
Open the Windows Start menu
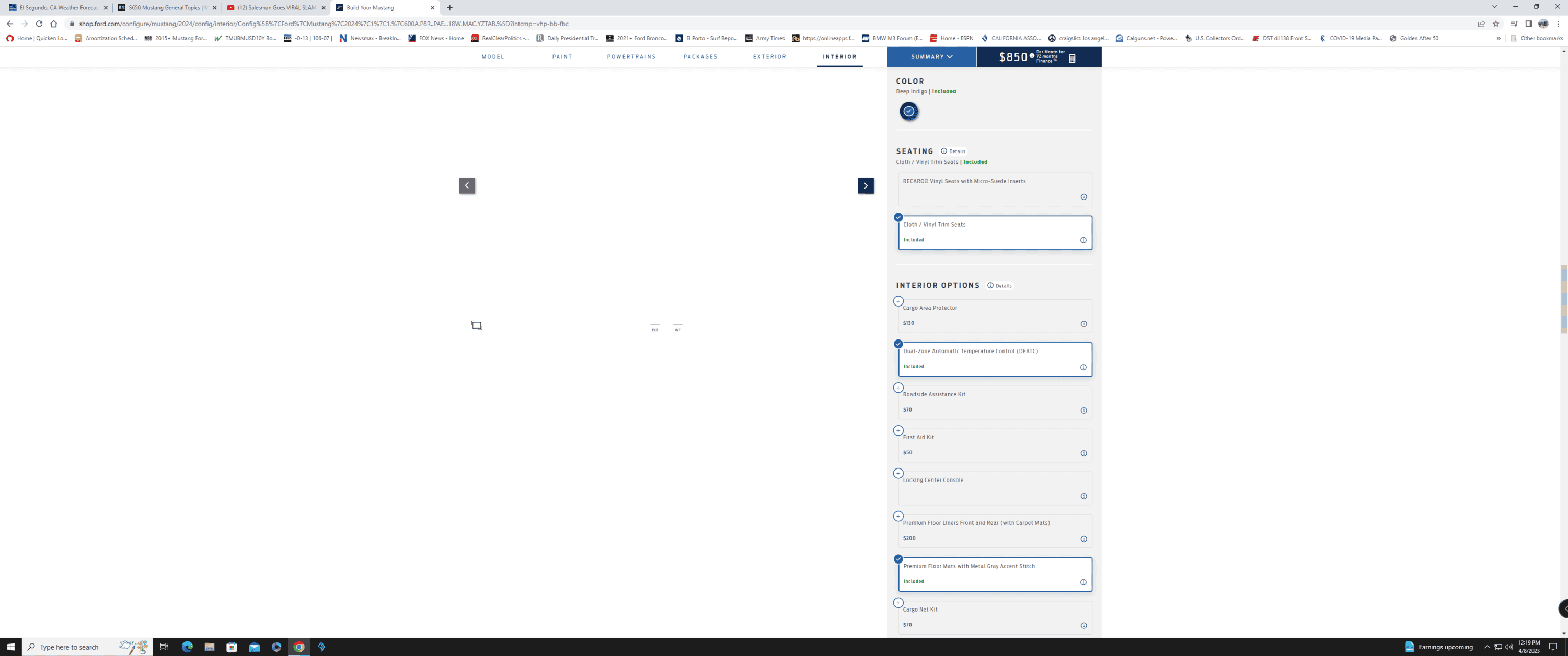pos(11,647)
